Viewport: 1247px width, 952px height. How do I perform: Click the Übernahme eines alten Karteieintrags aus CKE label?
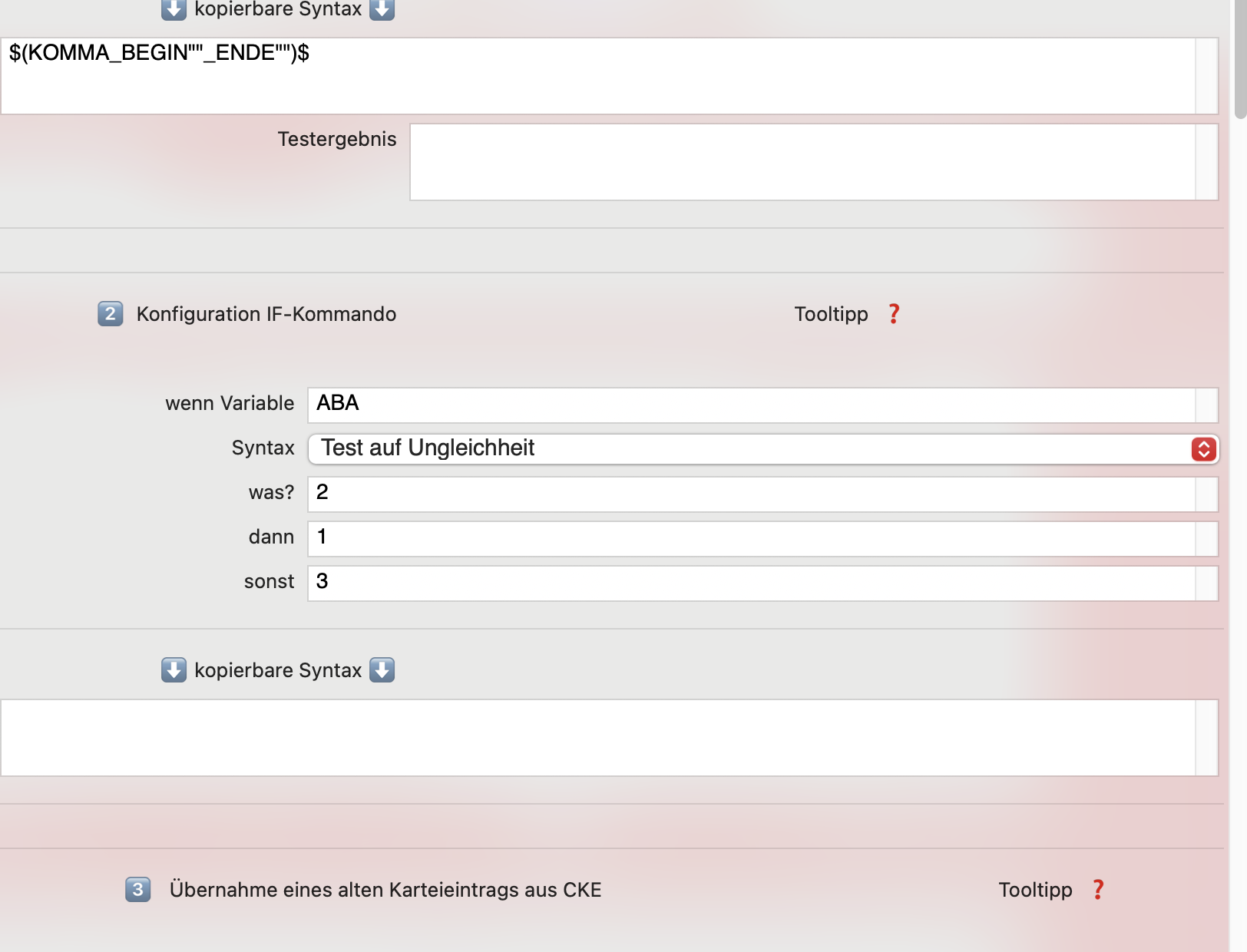point(385,890)
